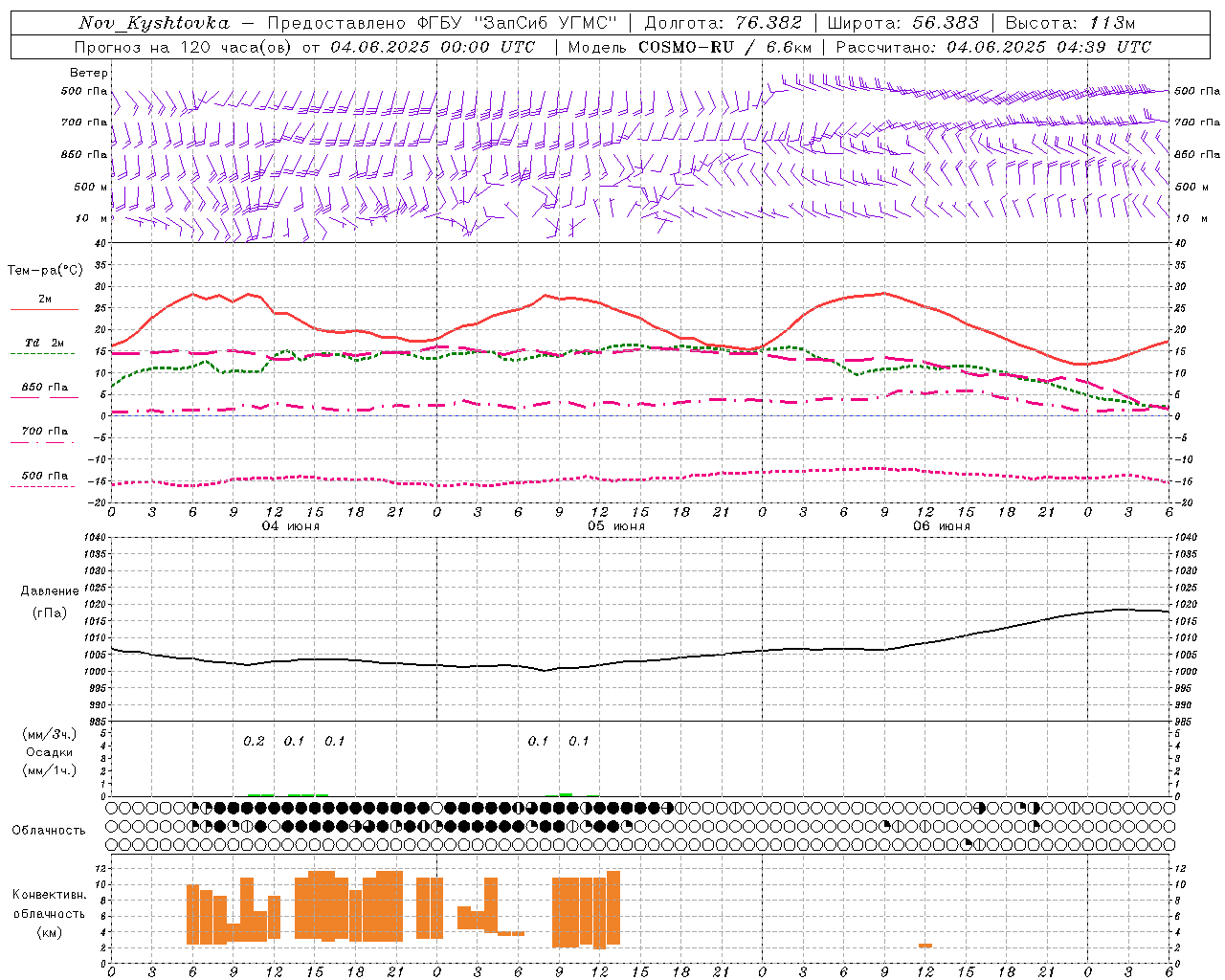Click the (мм/1ч.) precipitation unit label
The height and width of the screenshot is (980, 1225).
click(x=50, y=770)
